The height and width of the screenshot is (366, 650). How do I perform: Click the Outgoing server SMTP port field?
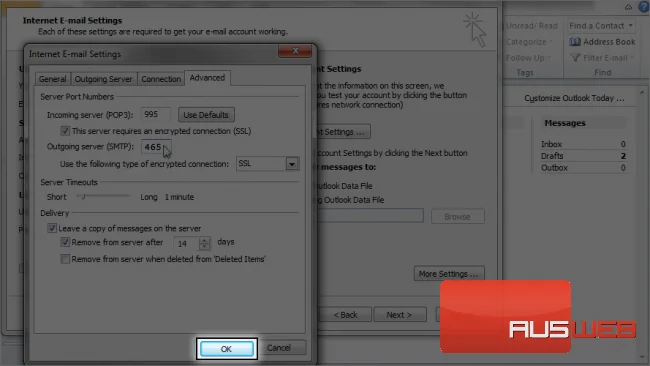(155, 147)
